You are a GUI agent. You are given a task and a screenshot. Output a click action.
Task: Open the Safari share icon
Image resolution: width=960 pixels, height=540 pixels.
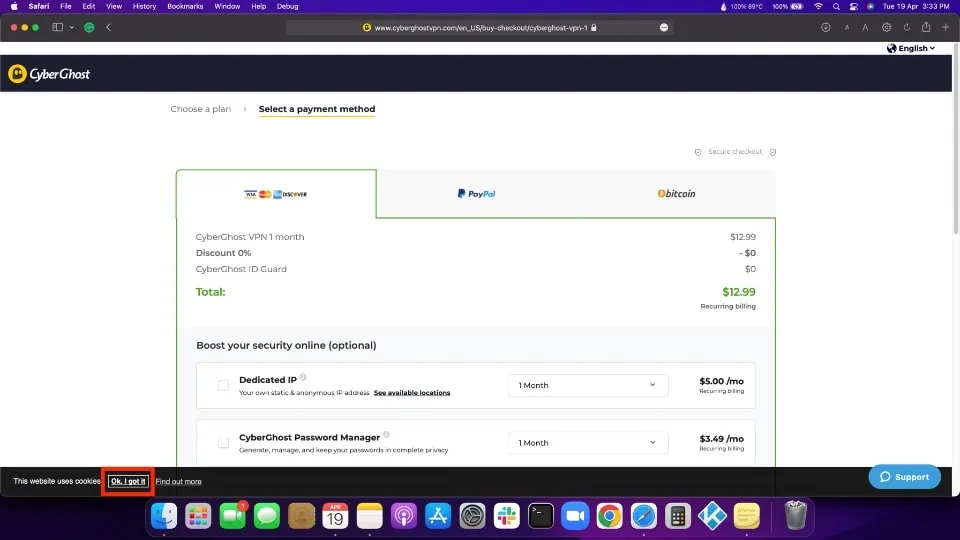click(x=926, y=27)
